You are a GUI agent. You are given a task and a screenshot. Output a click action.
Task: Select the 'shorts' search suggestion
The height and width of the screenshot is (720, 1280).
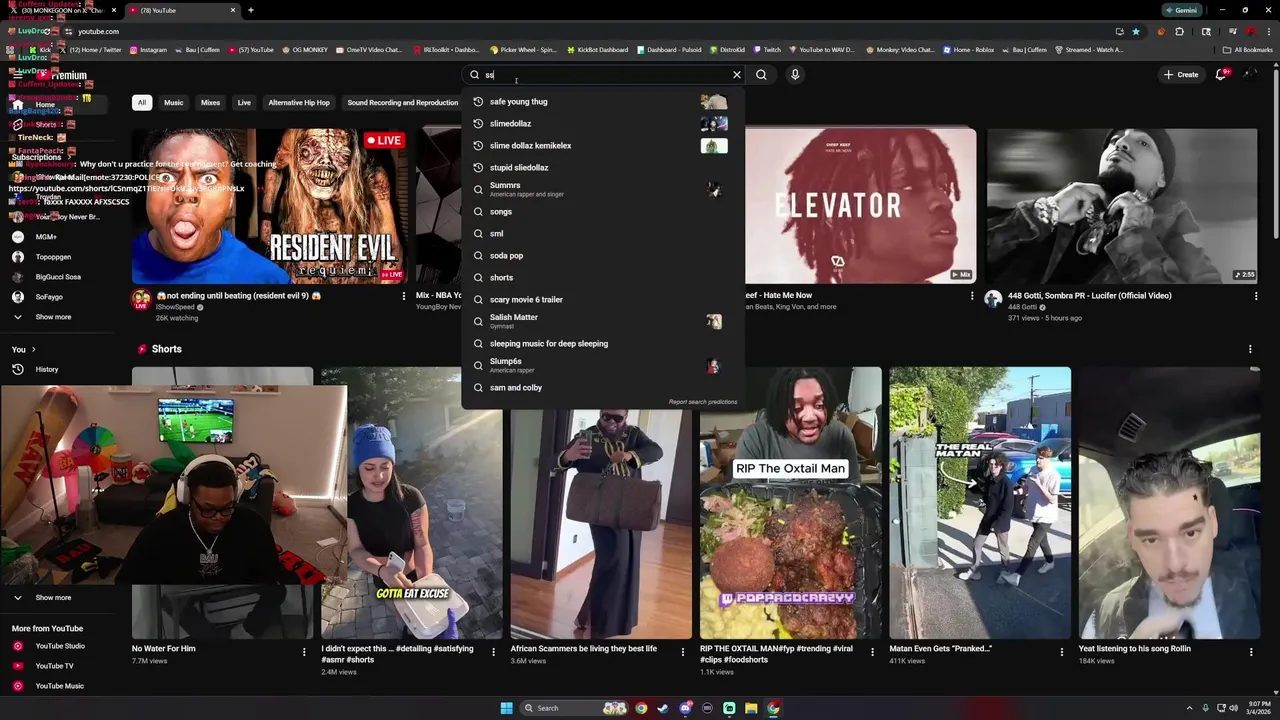601,277
